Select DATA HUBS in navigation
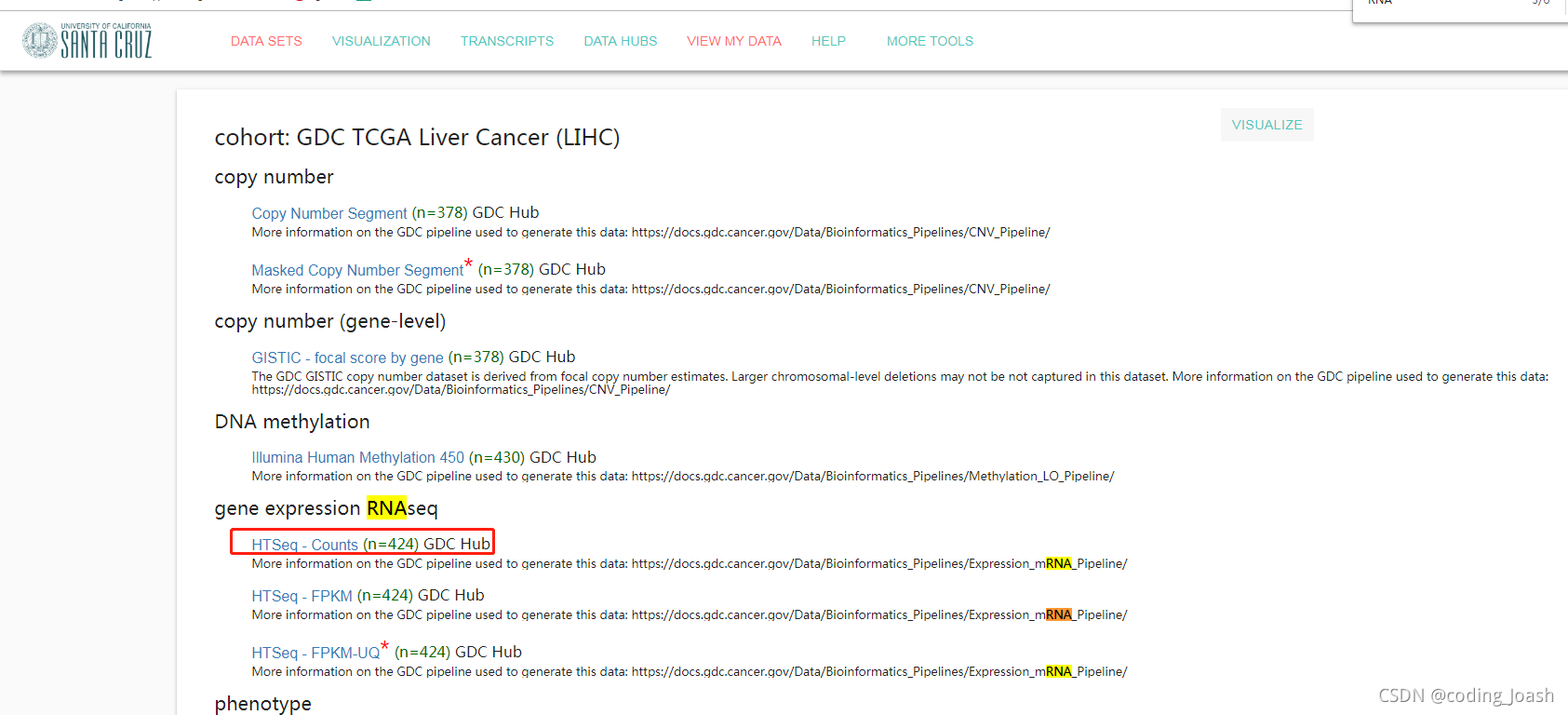1568x715 pixels. 621,41
